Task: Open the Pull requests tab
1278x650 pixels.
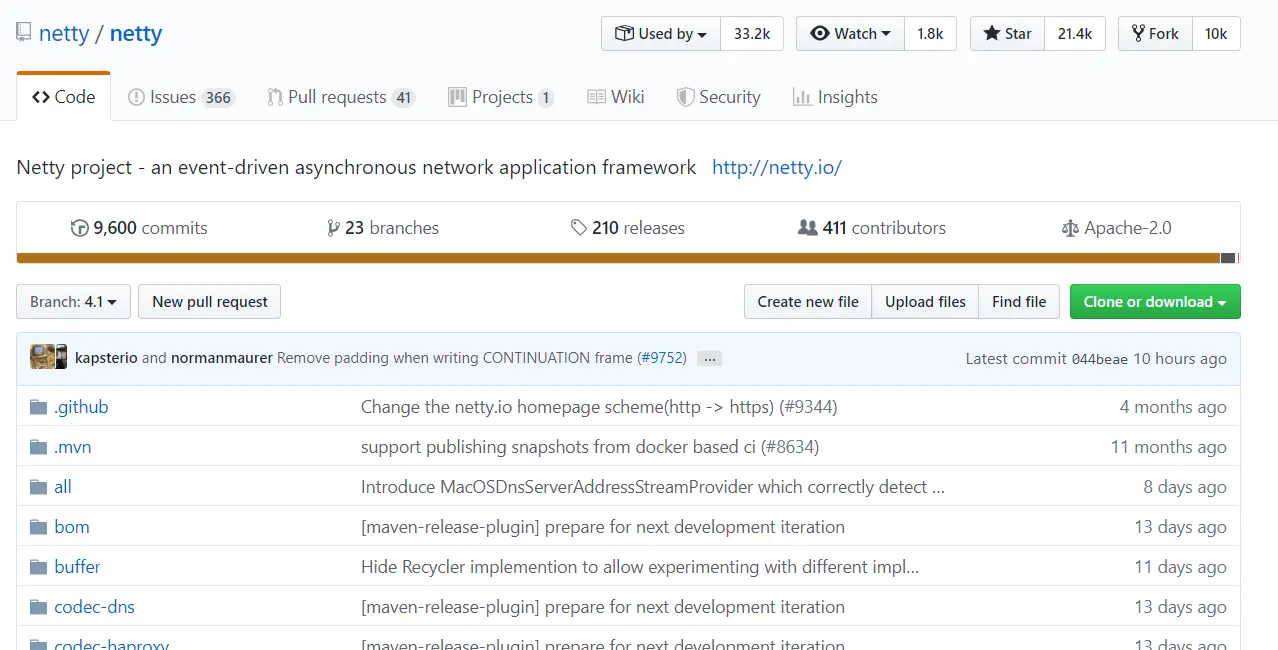Action: 340,97
